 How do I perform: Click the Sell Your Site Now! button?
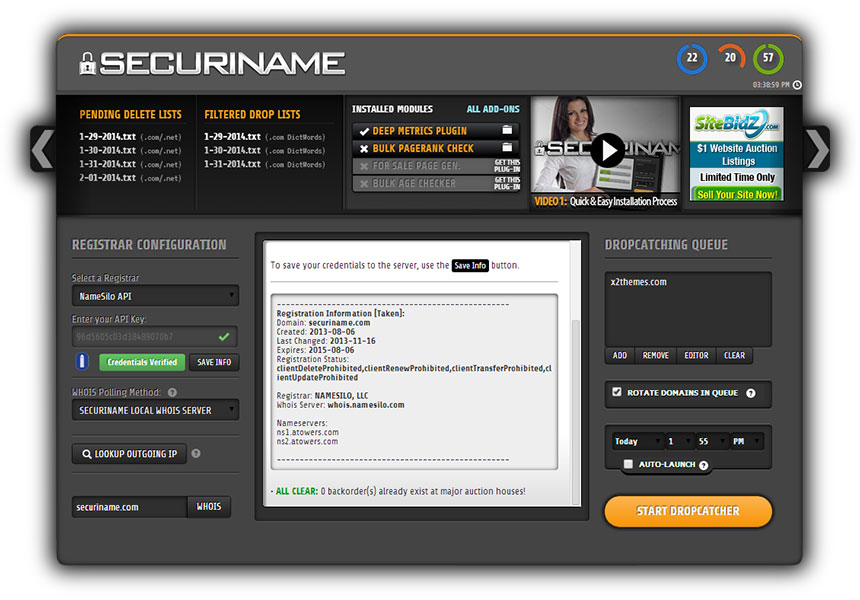(x=737, y=194)
